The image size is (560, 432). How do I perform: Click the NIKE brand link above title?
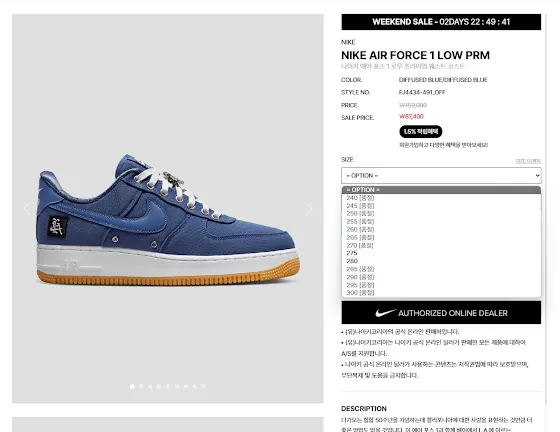point(348,42)
